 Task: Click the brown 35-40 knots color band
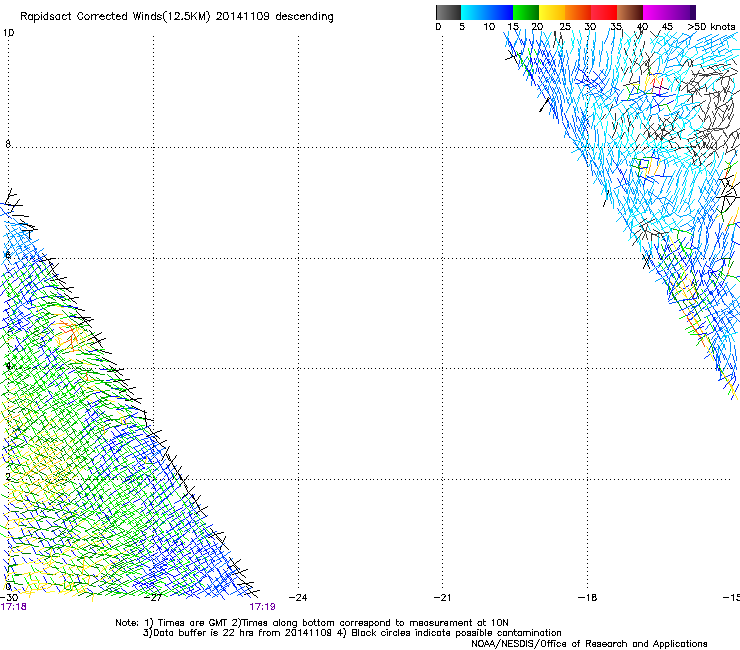[630, 12]
